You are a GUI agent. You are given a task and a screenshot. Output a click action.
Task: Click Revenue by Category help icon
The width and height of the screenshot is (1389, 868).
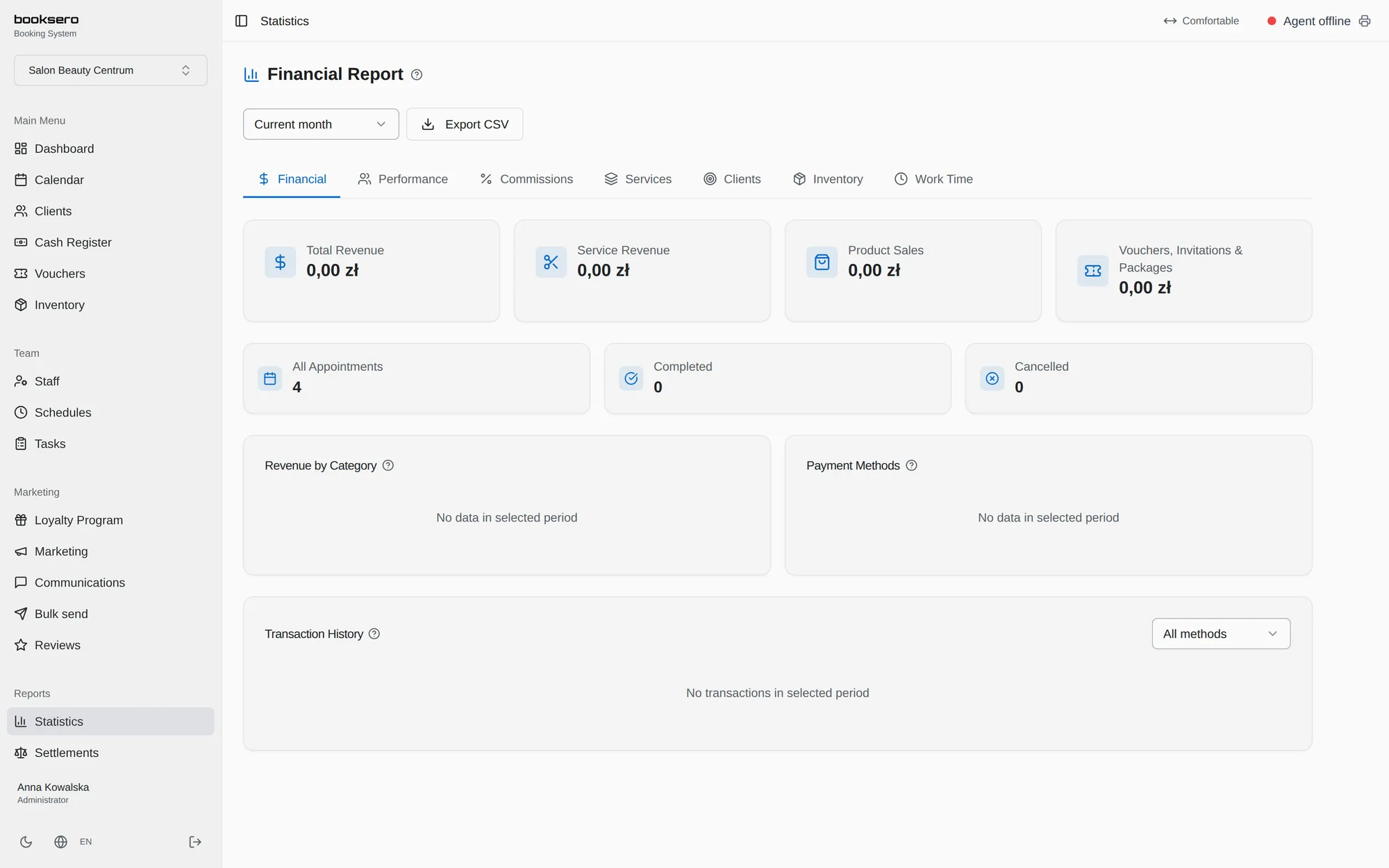(x=388, y=465)
